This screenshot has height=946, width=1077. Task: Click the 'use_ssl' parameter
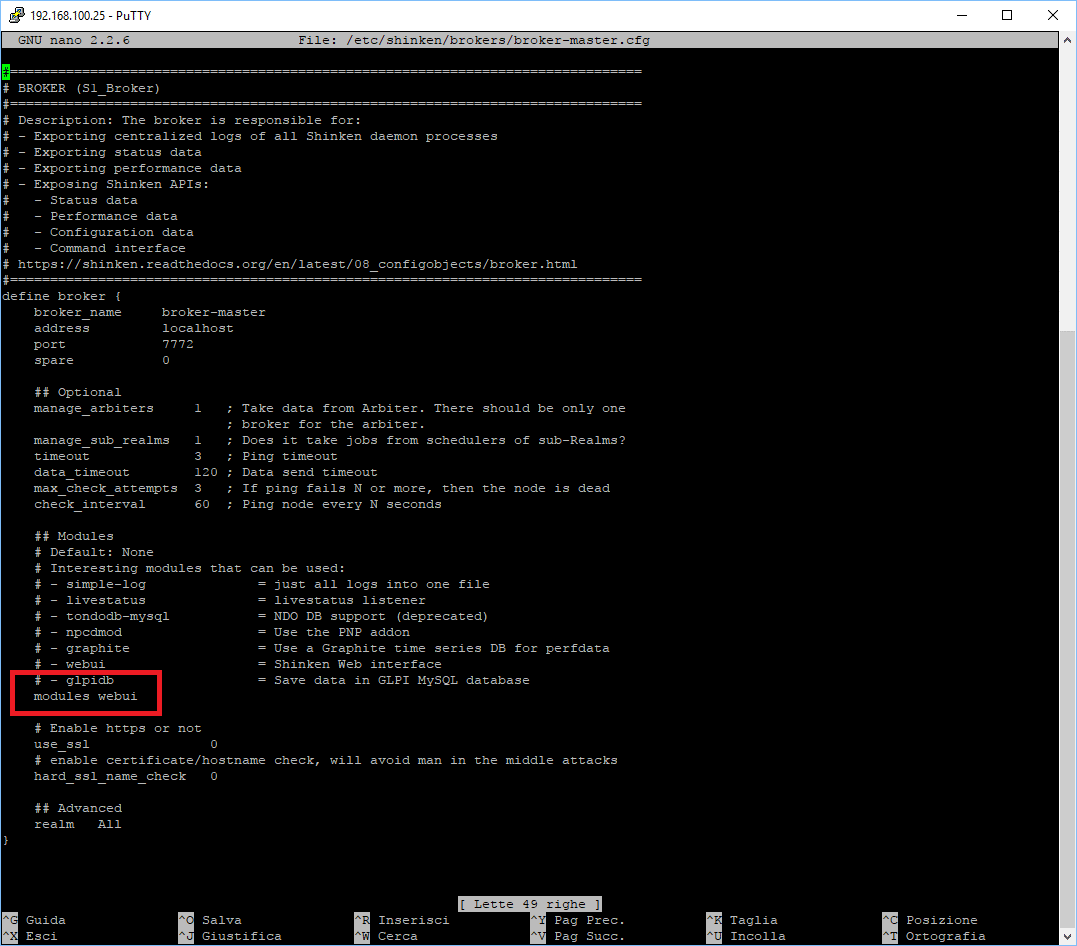tap(62, 744)
